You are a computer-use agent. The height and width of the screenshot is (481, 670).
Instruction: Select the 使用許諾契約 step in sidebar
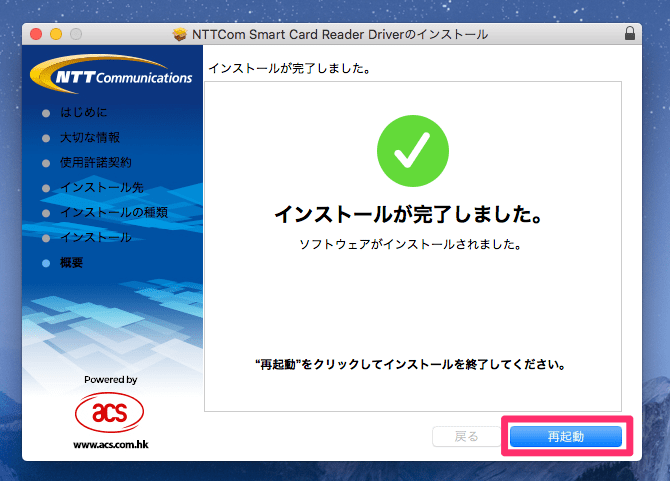tap(96, 162)
